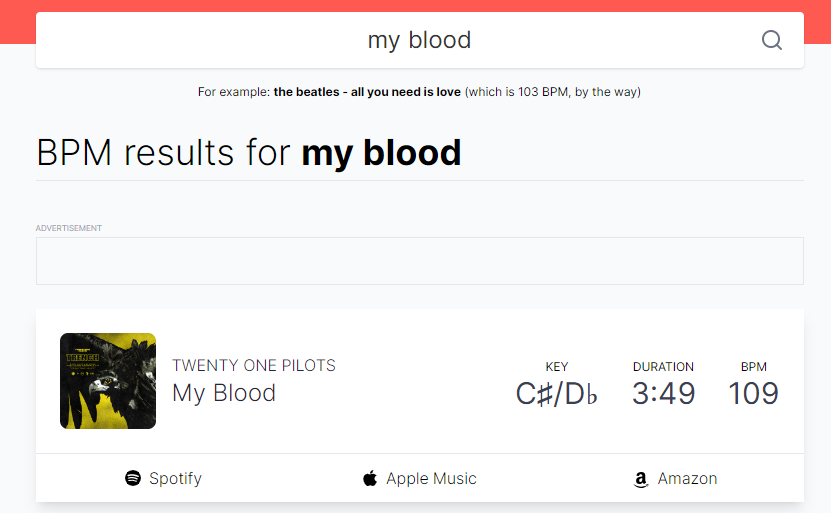
Task: Focus the search field containing "my blood"
Action: point(419,40)
